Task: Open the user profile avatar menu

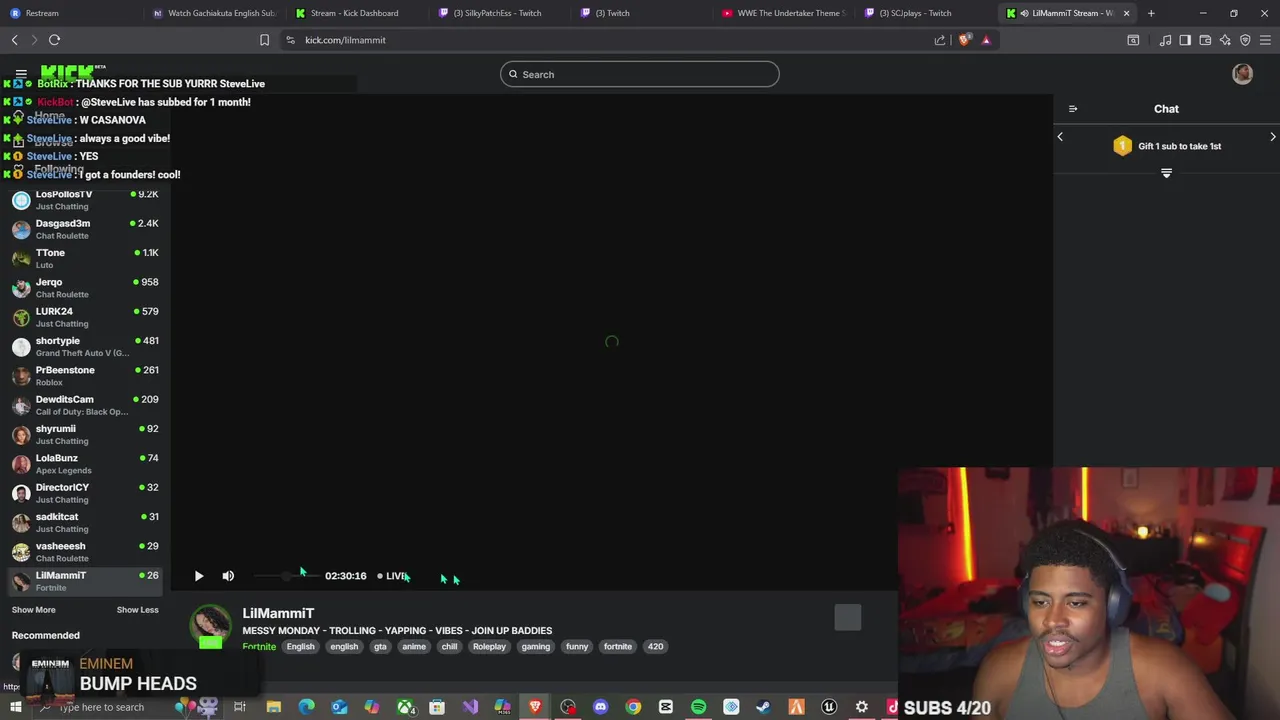Action: tap(1242, 74)
